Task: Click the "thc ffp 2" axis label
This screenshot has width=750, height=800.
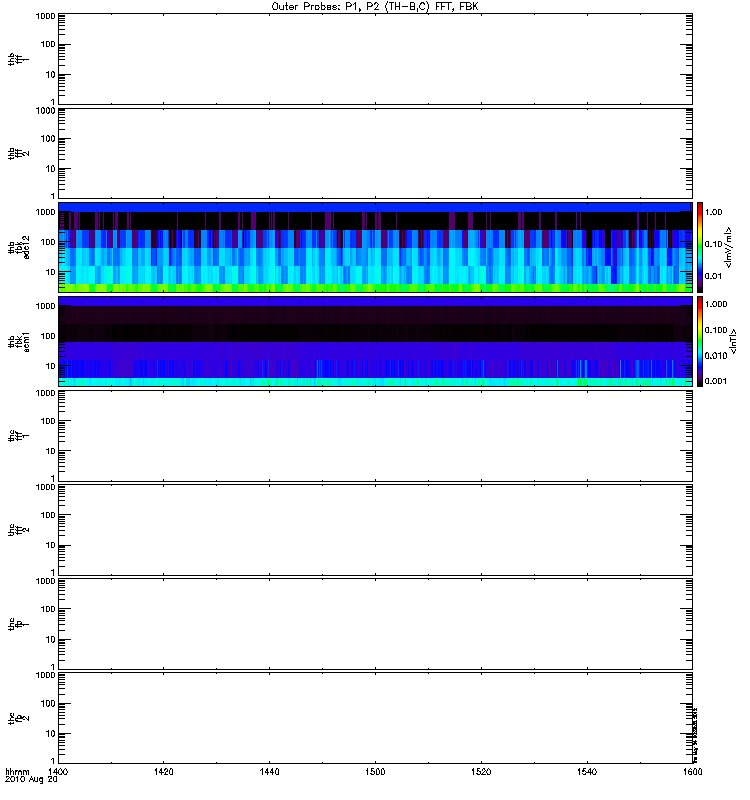Action: click(x=19, y=718)
